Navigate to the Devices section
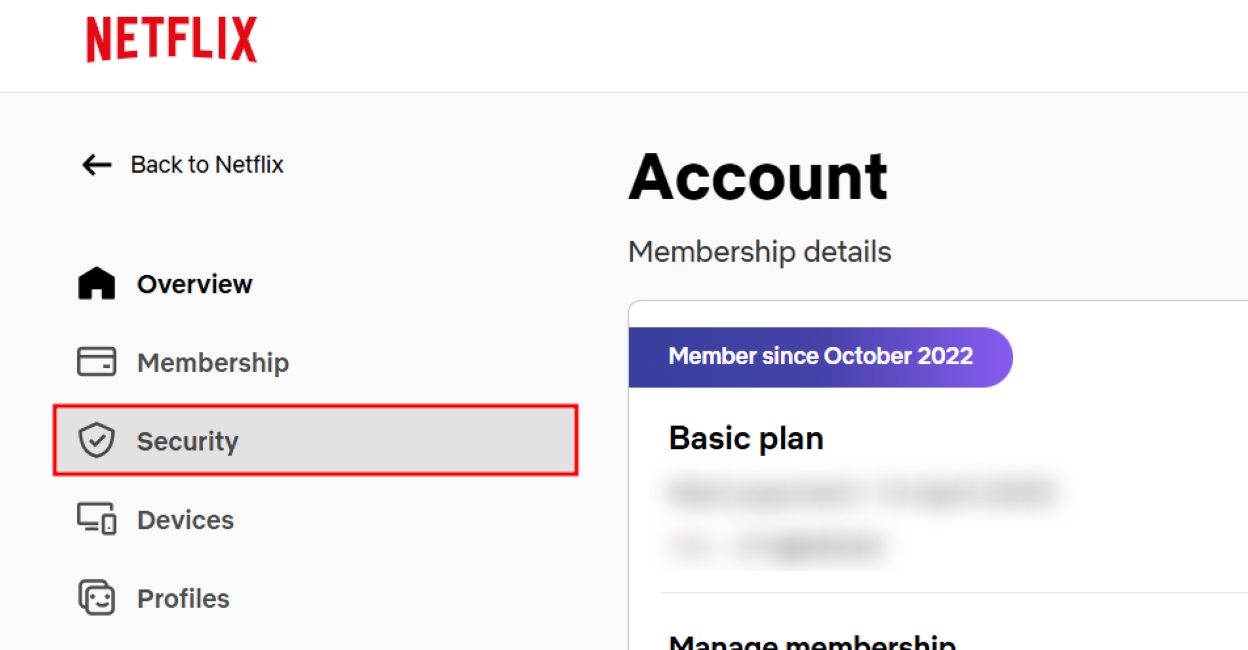Viewport: 1248px width, 650px height. 186,519
